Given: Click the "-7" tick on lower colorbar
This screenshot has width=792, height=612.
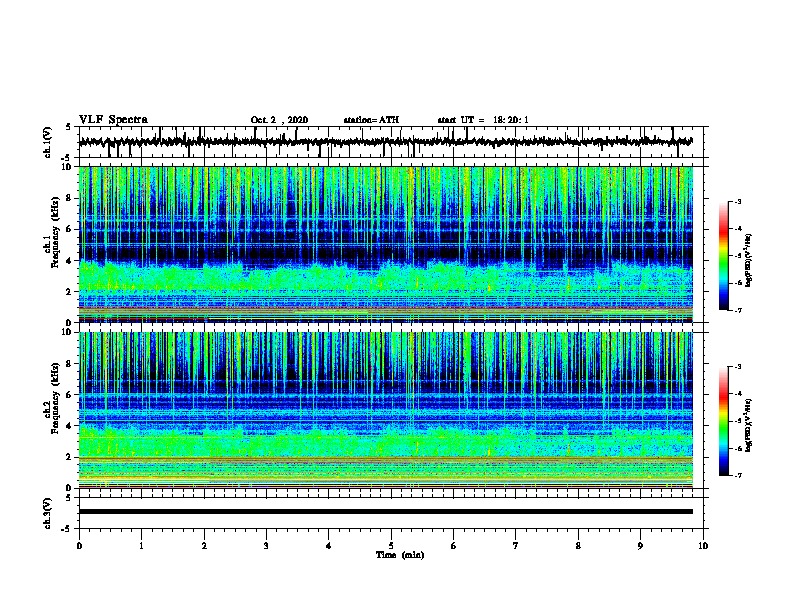Looking at the screenshot, I should point(737,475).
